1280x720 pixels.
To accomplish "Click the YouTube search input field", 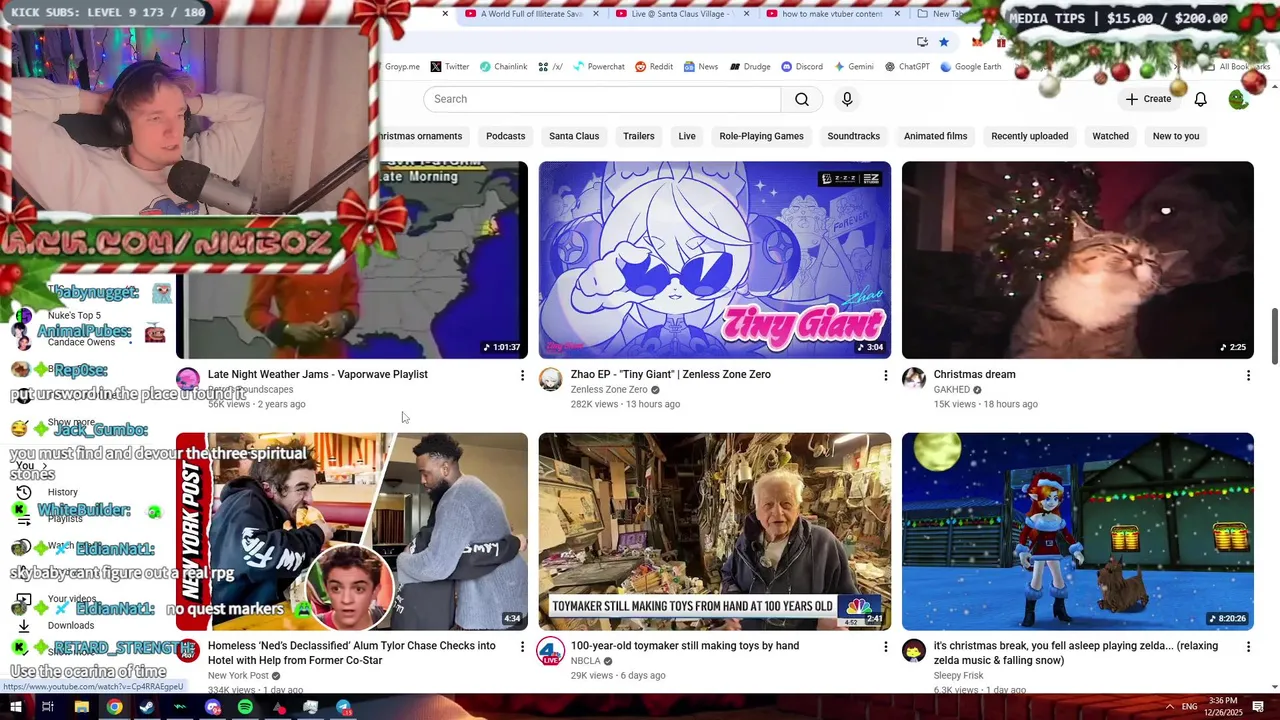I will (x=602, y=99).
